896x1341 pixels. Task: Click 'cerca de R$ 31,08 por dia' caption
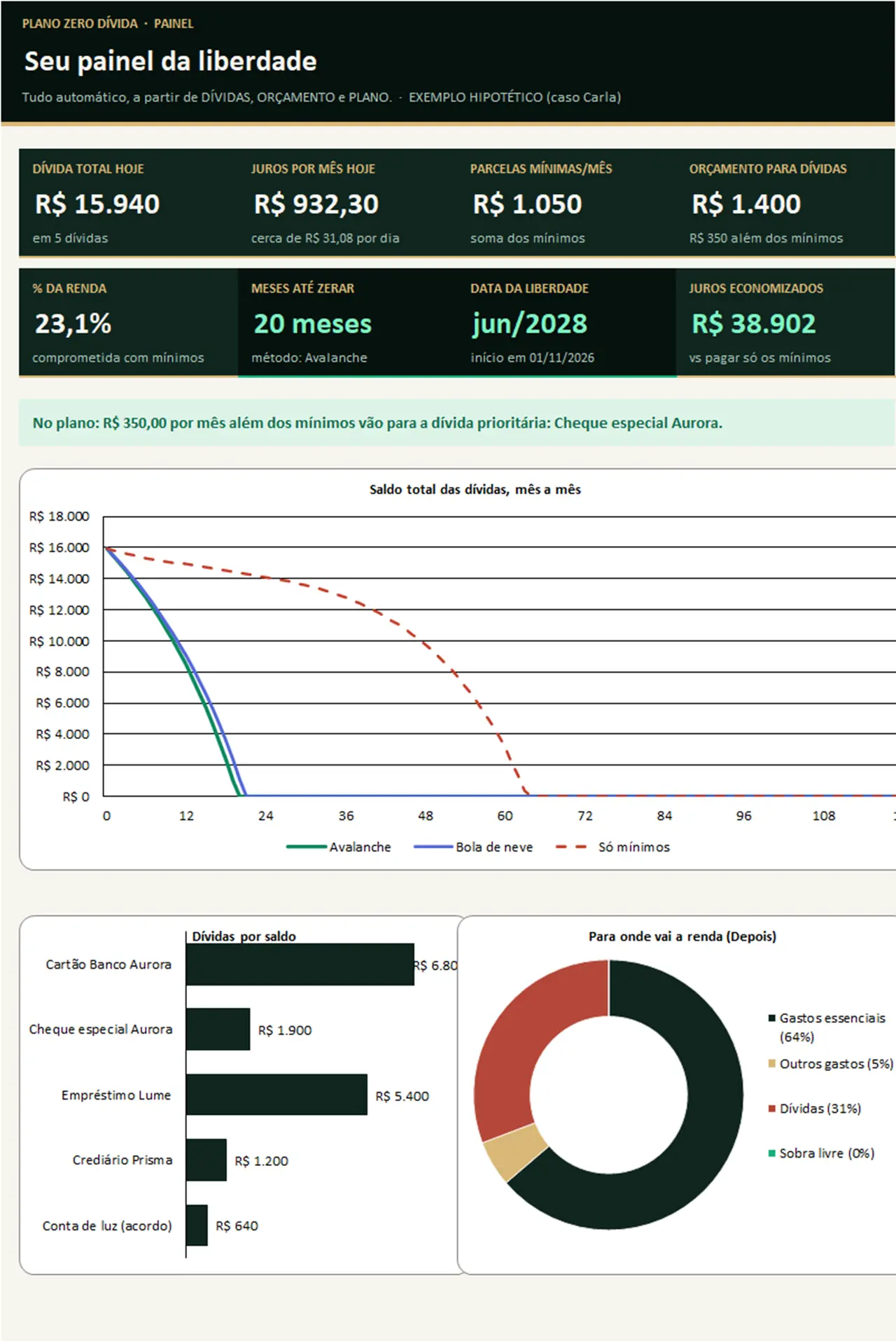click(325, 238)
